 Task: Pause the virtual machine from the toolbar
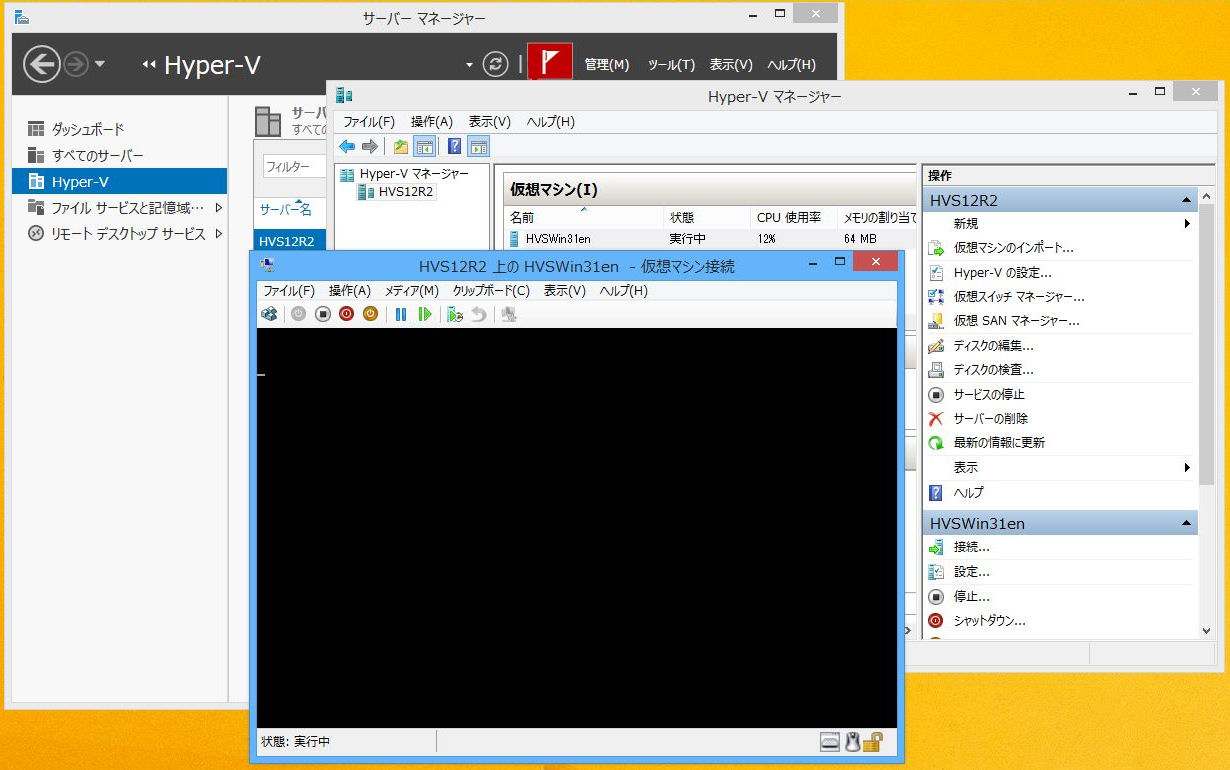pos(401,314)
